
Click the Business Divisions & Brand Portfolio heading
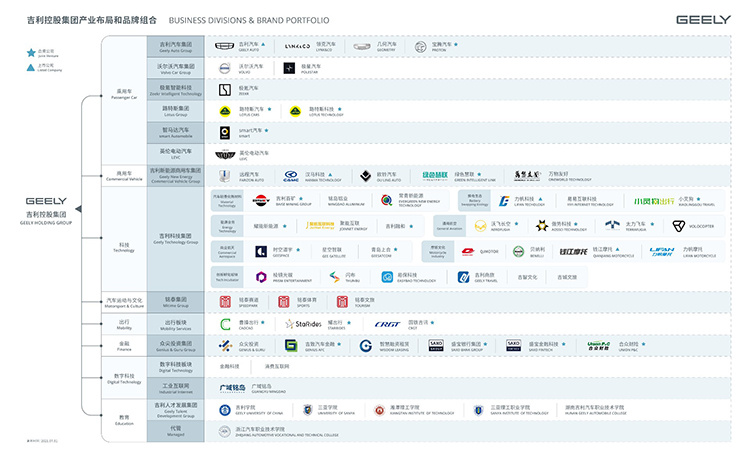(x=249, y=21)
